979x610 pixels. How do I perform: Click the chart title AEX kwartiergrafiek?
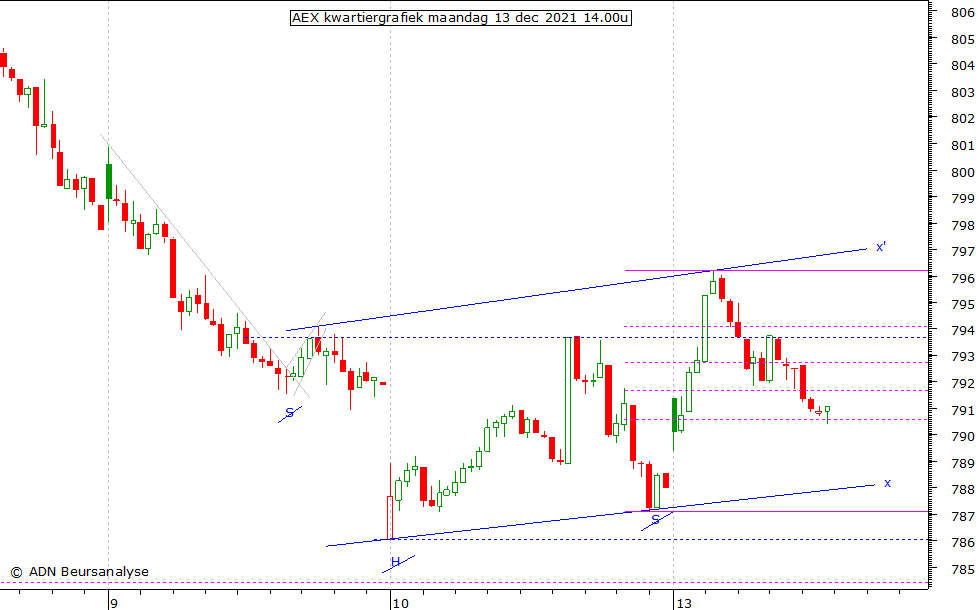pyautogui.click(x=461, y=17)
